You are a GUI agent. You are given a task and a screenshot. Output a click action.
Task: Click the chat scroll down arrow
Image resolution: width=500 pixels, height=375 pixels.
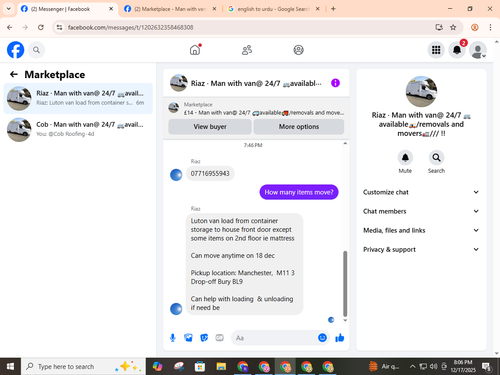(x=345, y=320)
